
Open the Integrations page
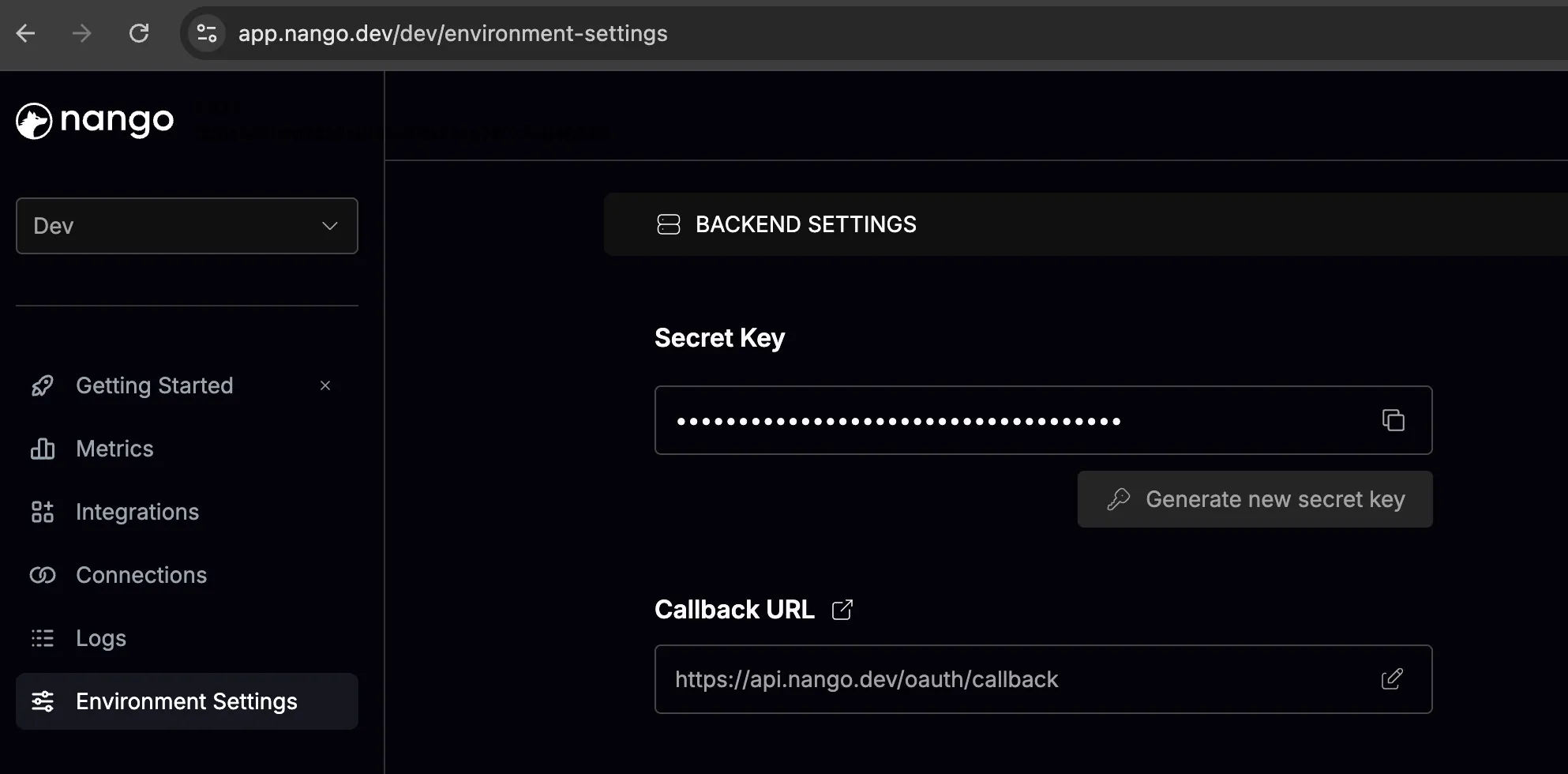(137, 512)
